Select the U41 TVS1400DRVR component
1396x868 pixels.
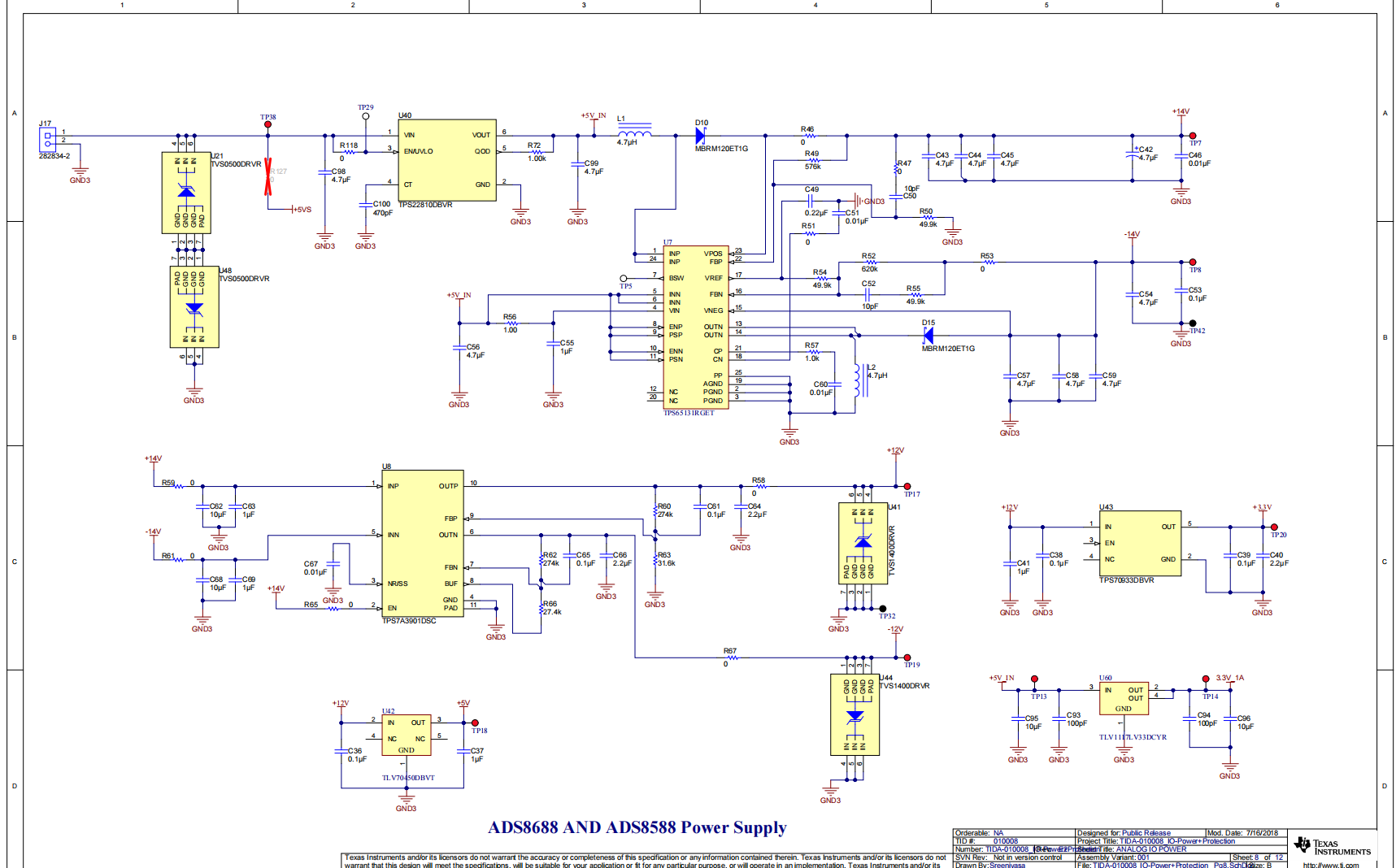[x=863, y=543]
